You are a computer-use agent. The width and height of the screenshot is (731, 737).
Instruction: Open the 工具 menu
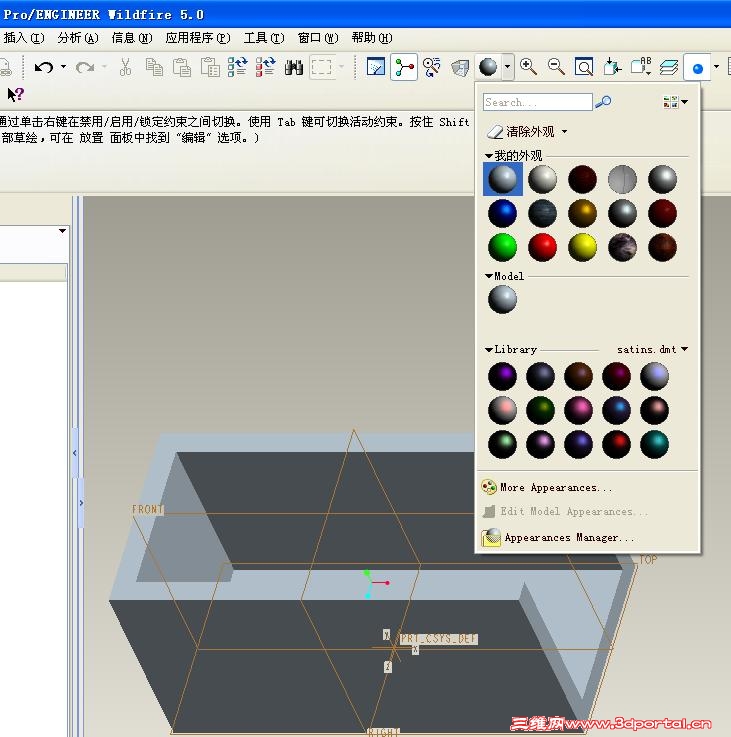264,38
